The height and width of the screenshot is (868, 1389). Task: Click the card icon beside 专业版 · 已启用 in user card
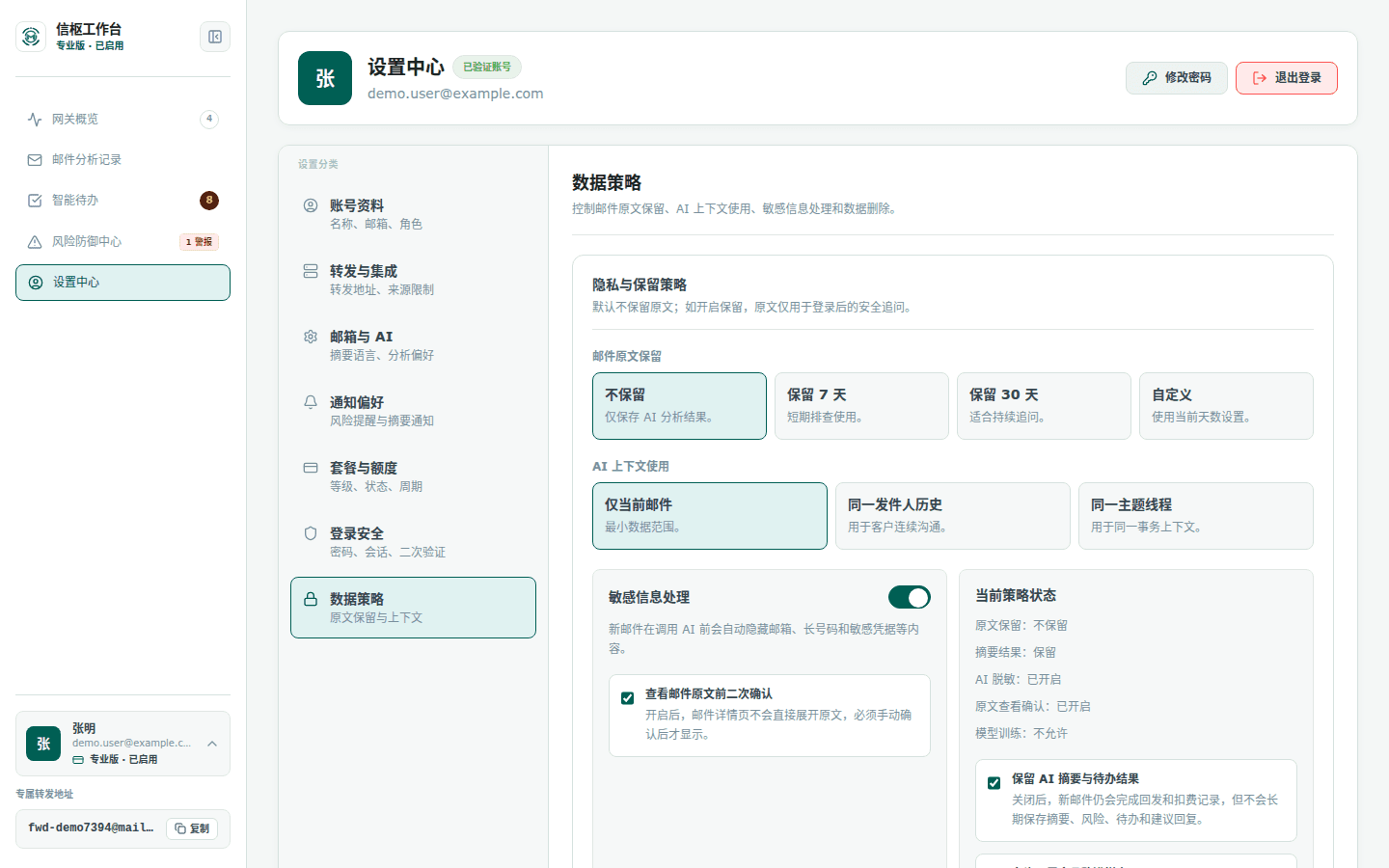[x=78, y=760]
